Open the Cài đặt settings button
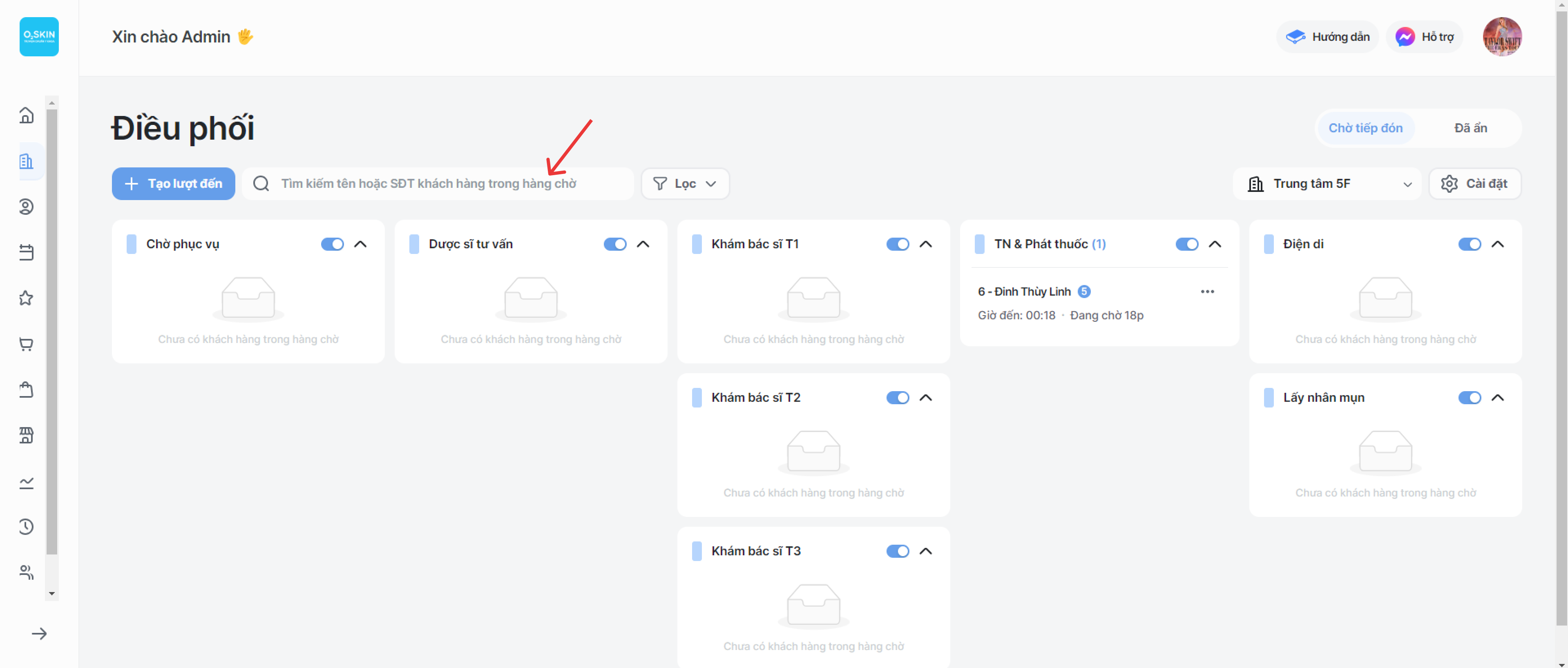This screenshot has height=668, width=1568. click(x=1474, y=184)
